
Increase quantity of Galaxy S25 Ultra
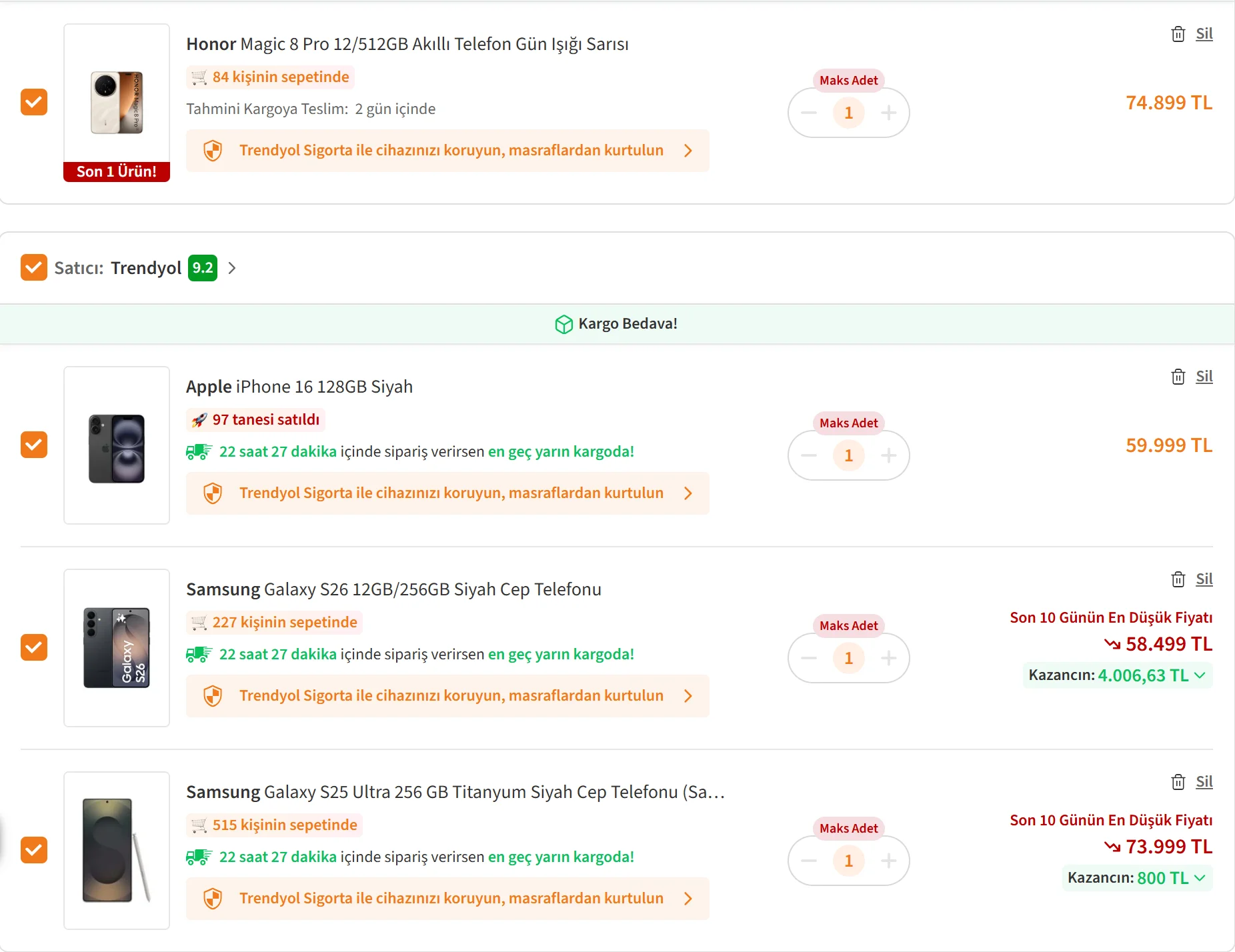click(889, 861)
